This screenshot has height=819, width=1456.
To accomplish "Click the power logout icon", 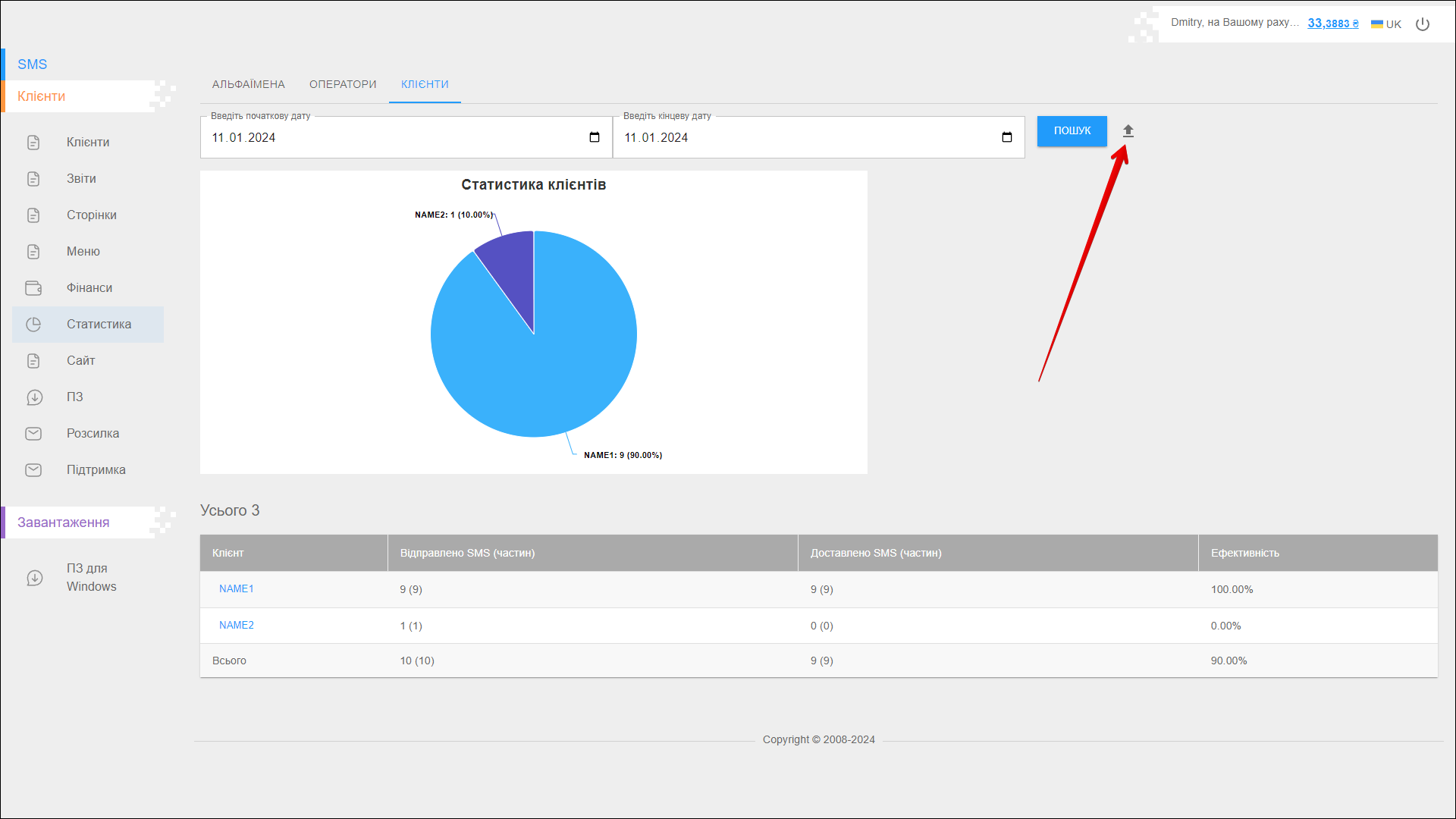I will (x=1423, y=24).
